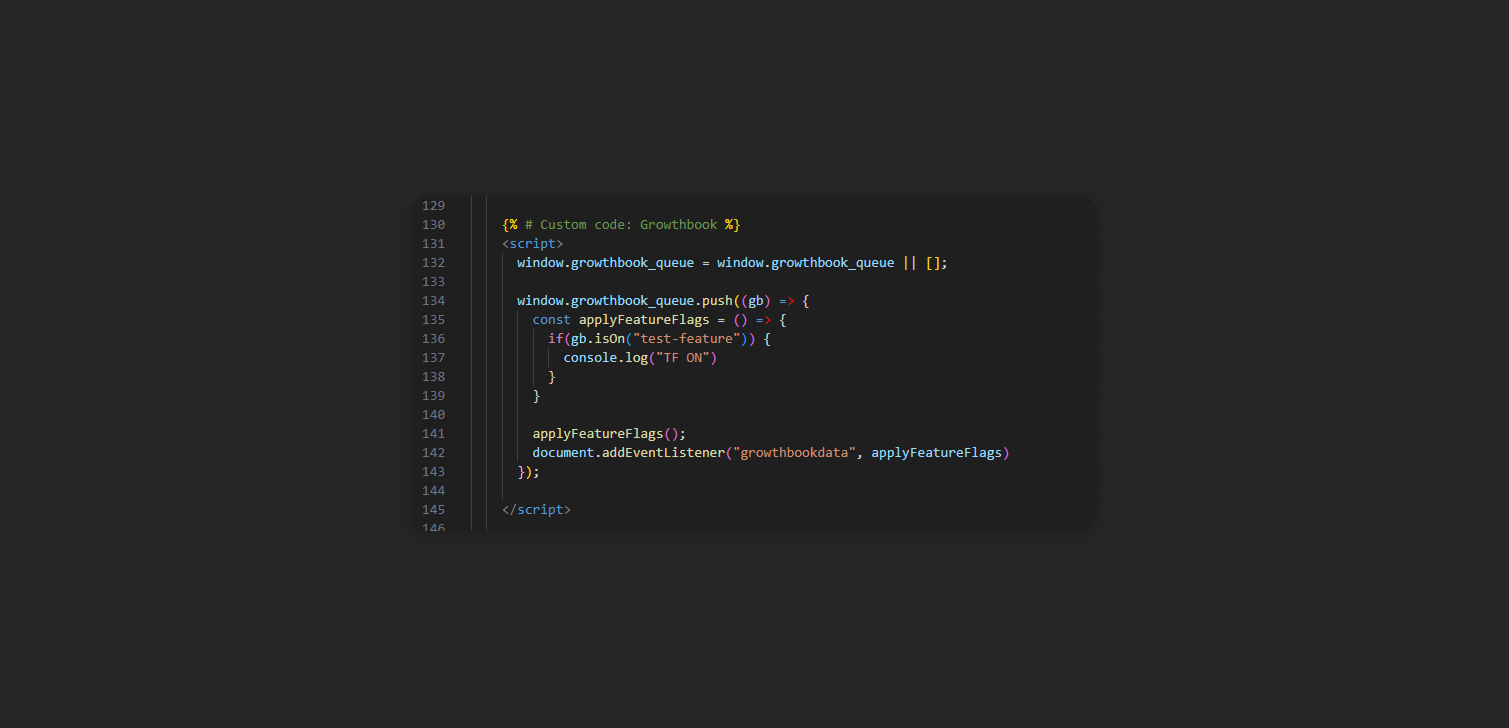Click the empty array brackets on line 132

(x=933, y=262)
